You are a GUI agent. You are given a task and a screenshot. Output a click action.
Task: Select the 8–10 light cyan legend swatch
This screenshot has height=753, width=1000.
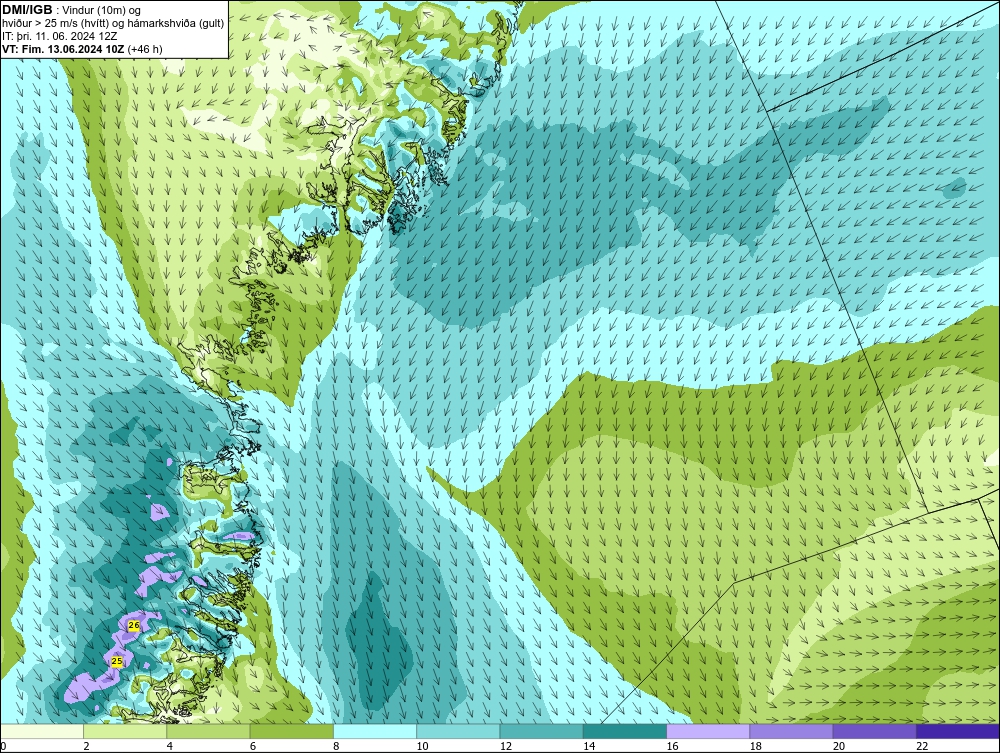click(x=375, y=731)
